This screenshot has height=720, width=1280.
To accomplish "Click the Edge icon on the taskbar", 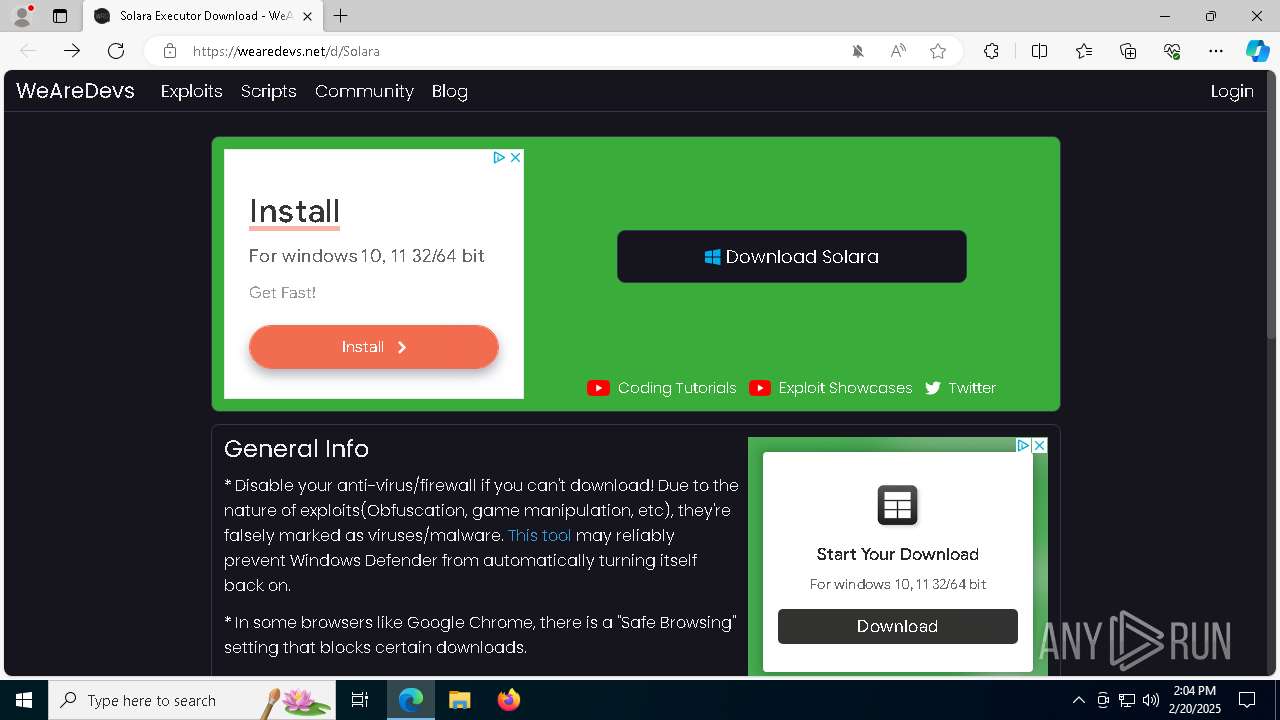I will 411,700.
